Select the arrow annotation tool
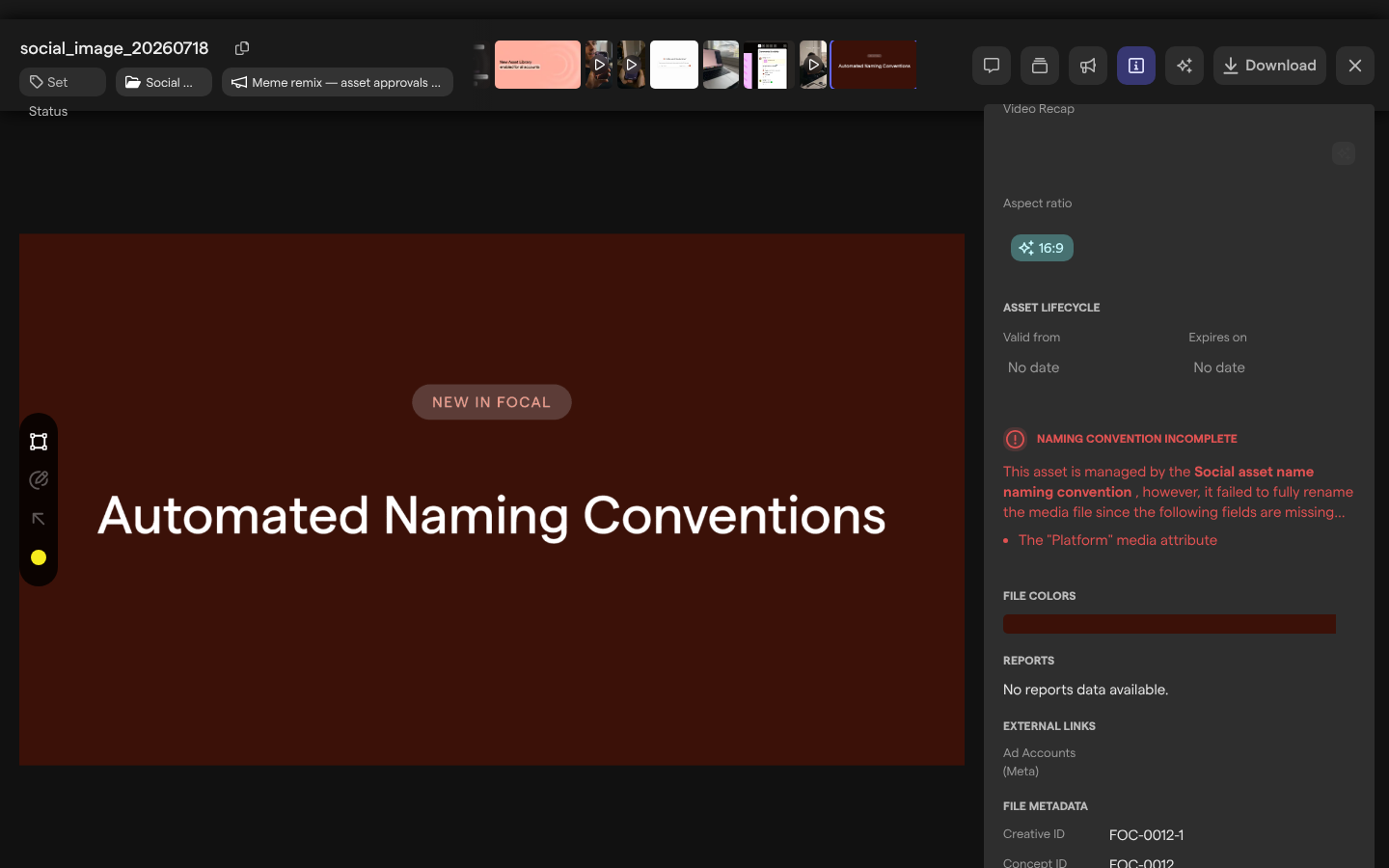Image resolution: width=1389 pixels, height=868 pixels. pyautogui.click(x=39, y=519)
